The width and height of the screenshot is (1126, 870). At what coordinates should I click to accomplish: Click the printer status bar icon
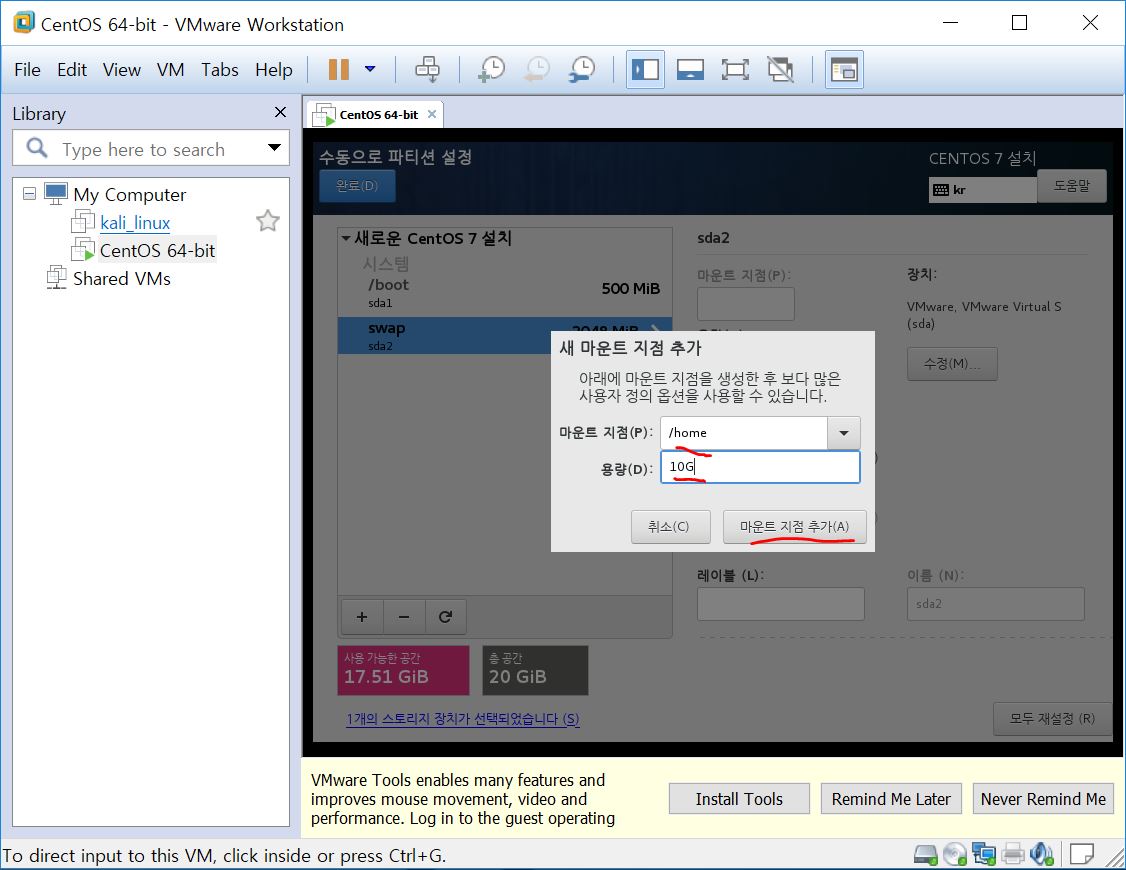click(x=1013, y=854)
